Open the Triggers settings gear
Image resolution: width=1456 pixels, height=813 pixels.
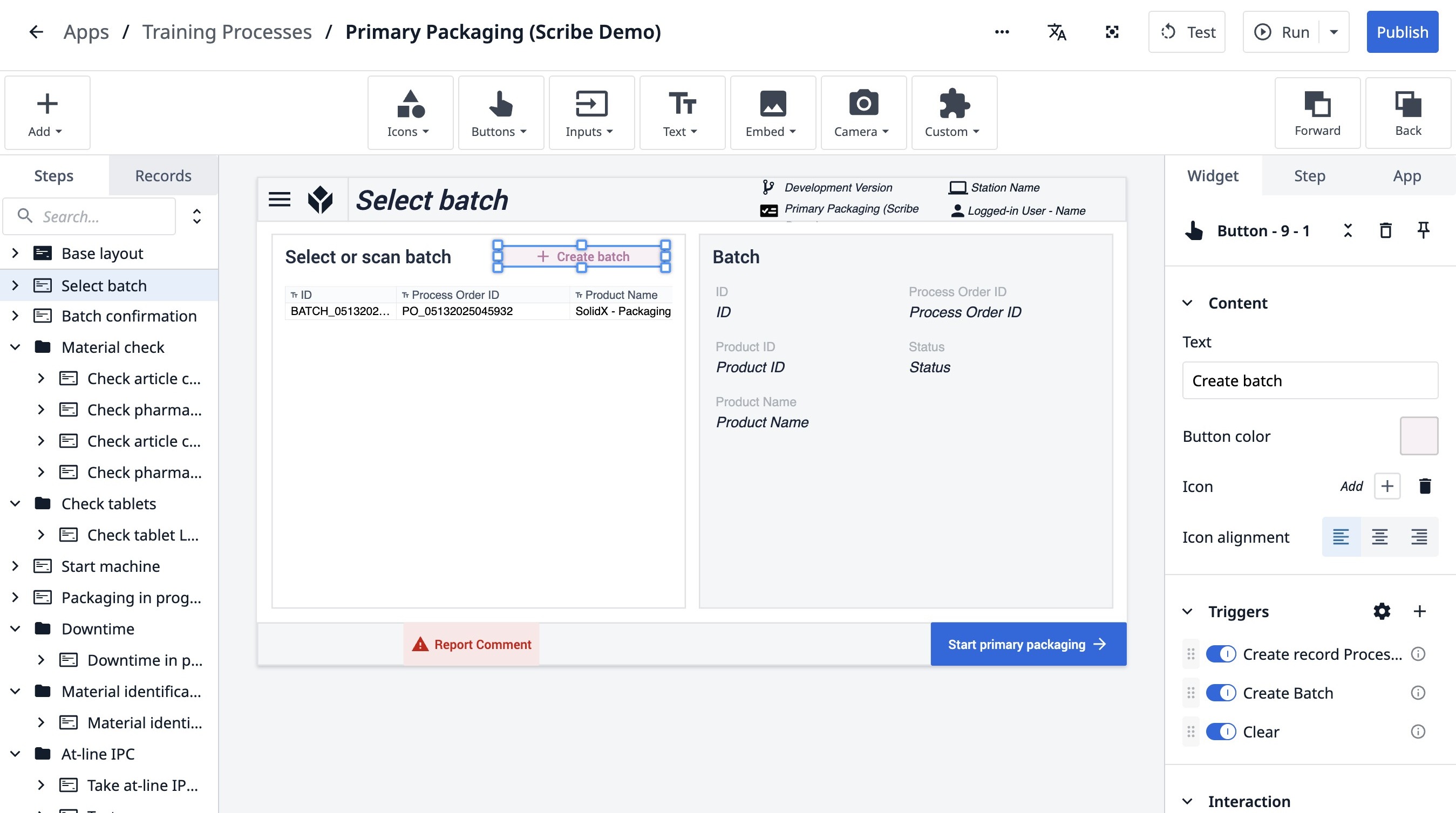pos(1382,611)
